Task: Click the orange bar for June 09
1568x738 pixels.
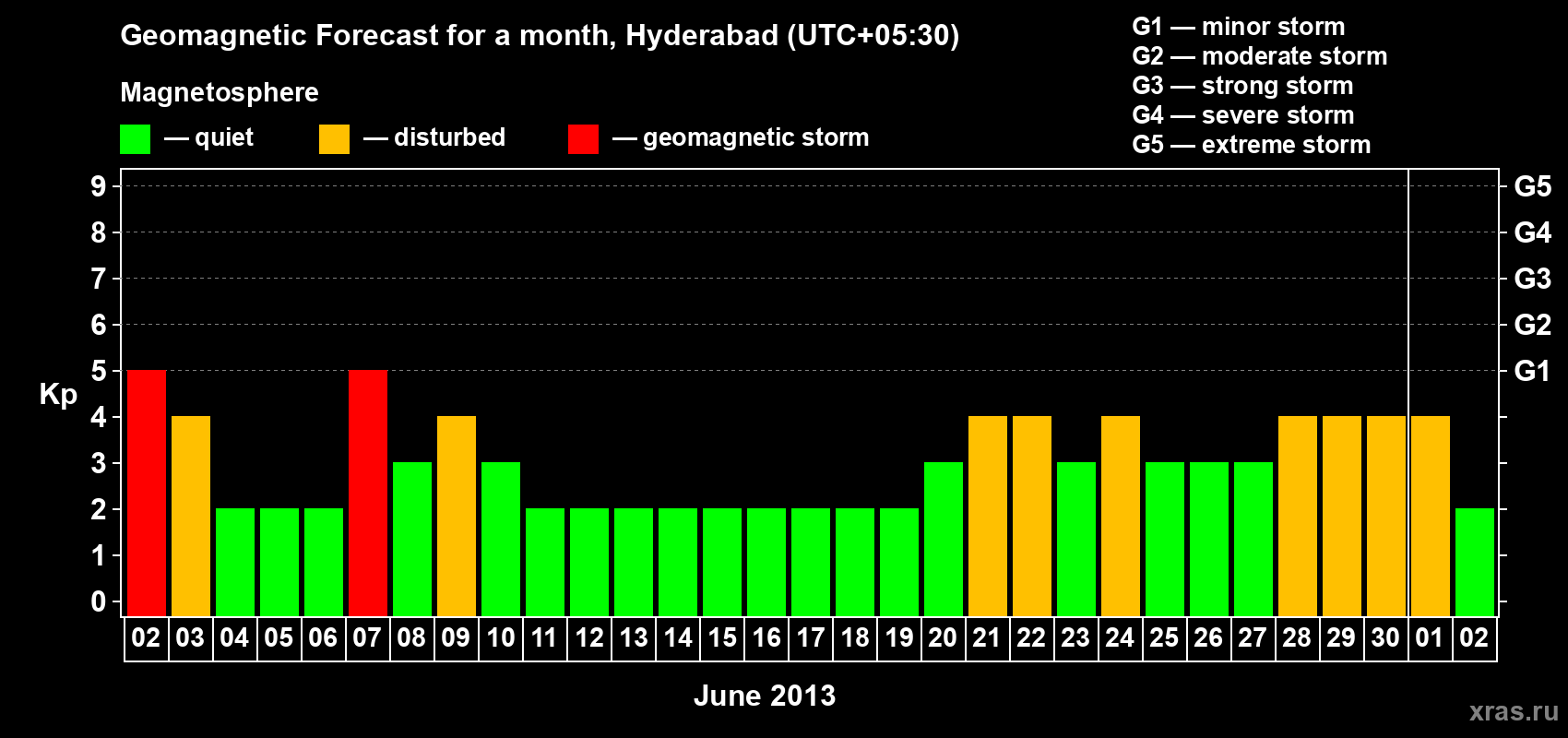Action: point(457,516)
